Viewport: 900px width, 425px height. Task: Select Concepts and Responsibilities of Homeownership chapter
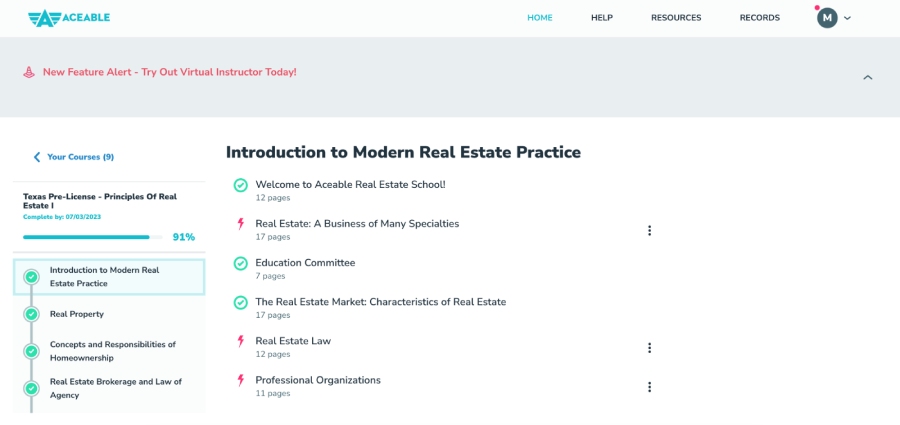coord(112,351)
